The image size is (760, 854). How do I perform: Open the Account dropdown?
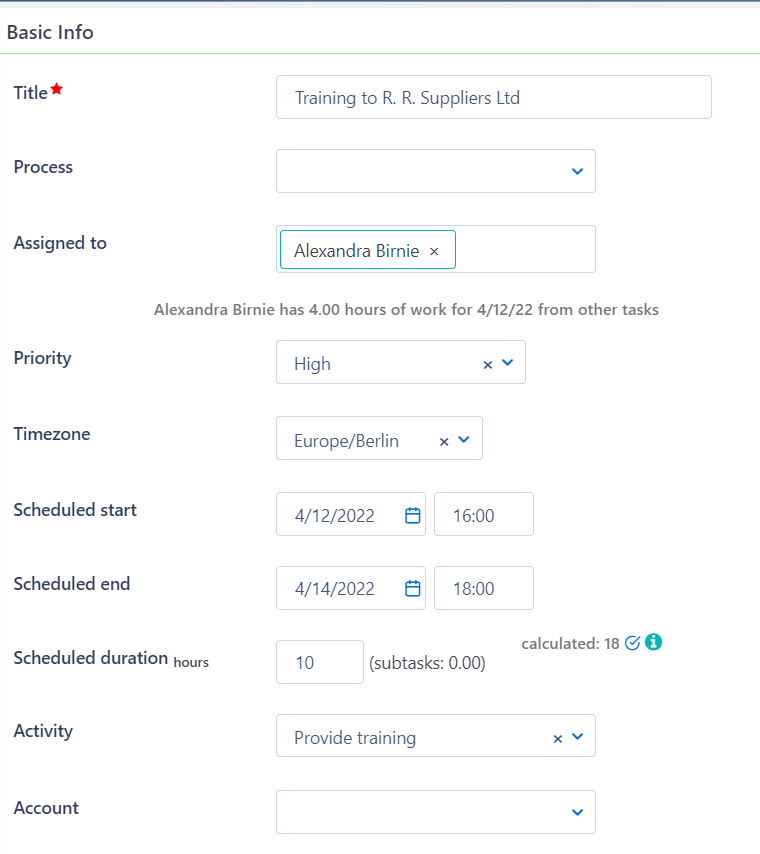tap(576, 812)
